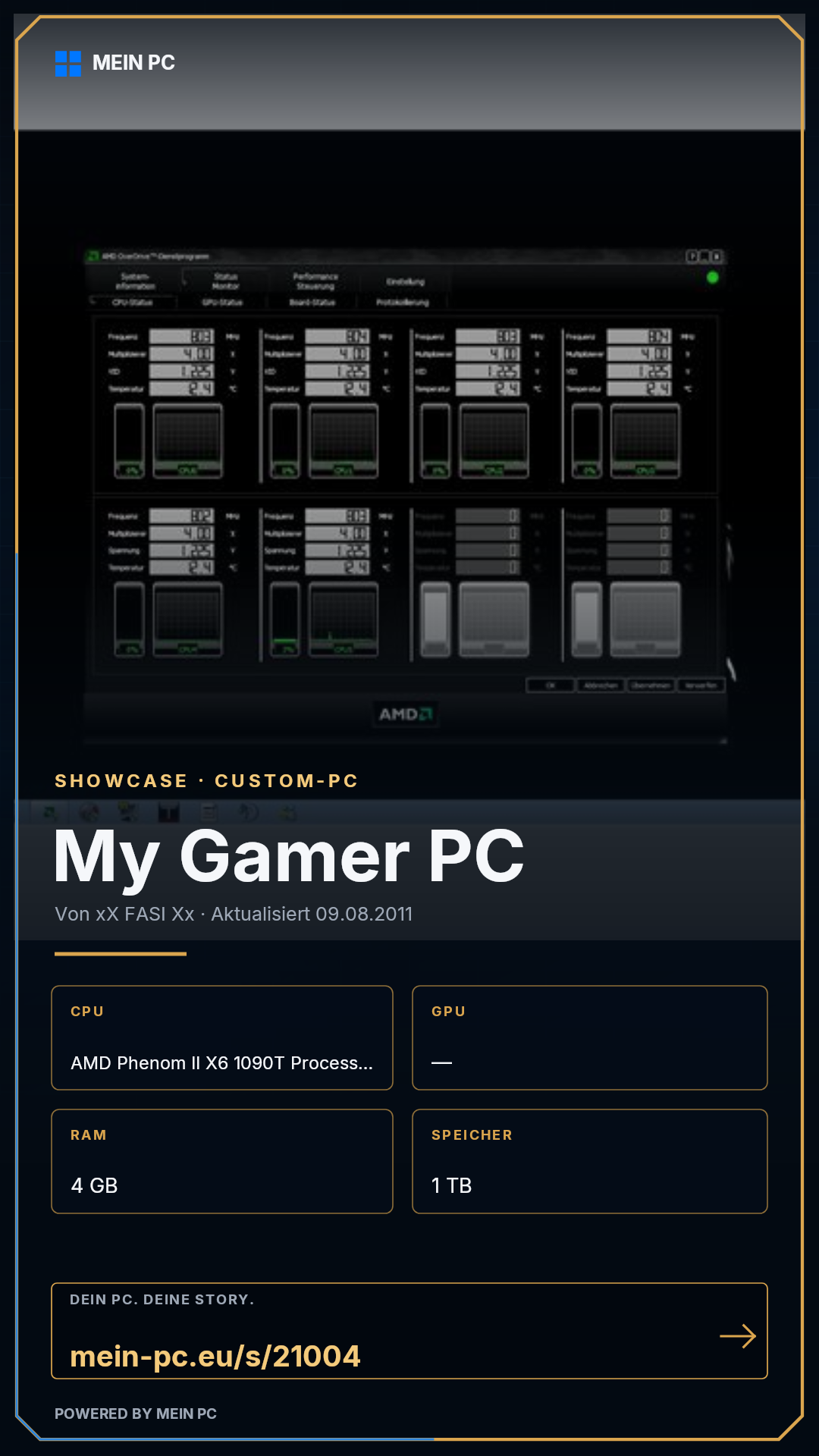Click the vertical load bar beside CPU0 graph
This screenshot has height=1456, width=819.
[x=130, y=441]
